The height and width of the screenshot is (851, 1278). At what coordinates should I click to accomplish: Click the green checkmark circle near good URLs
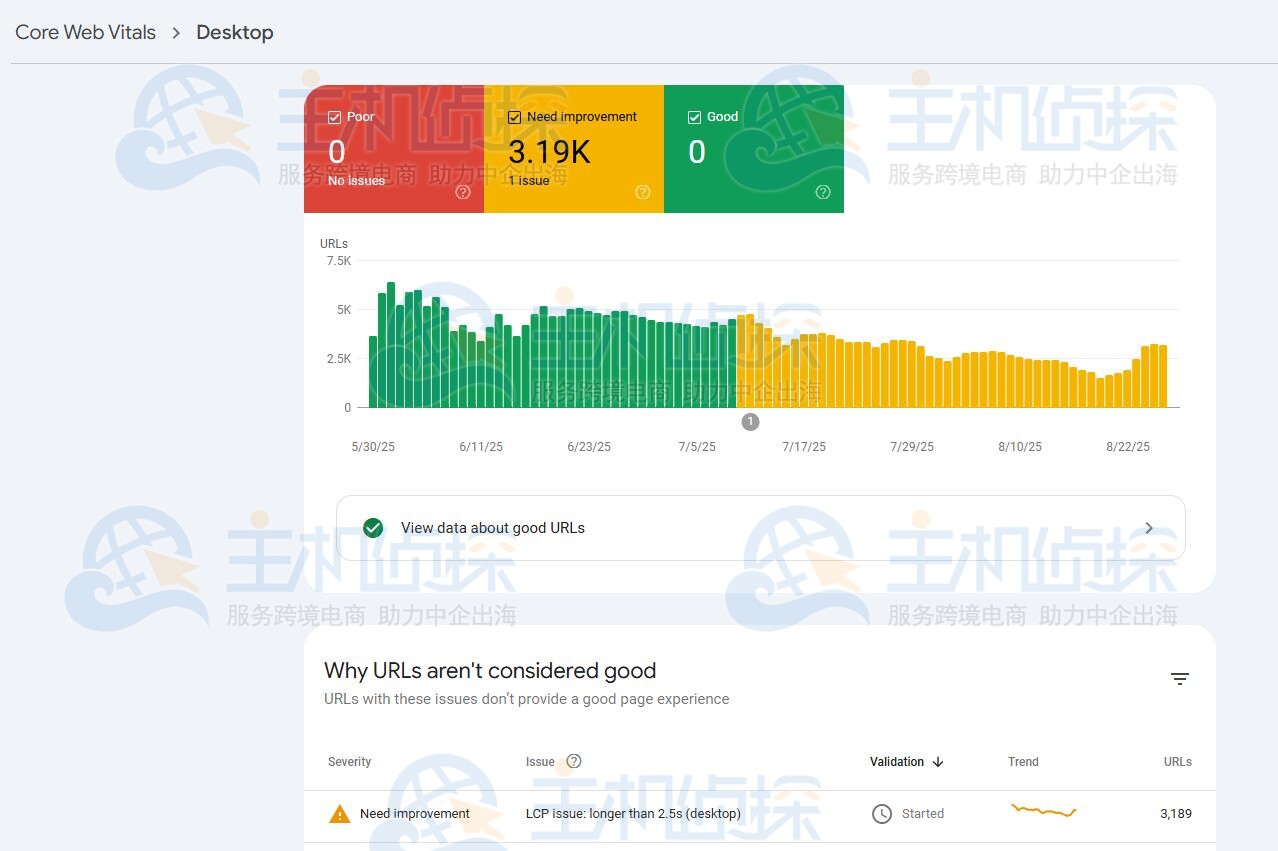point(372,528)
